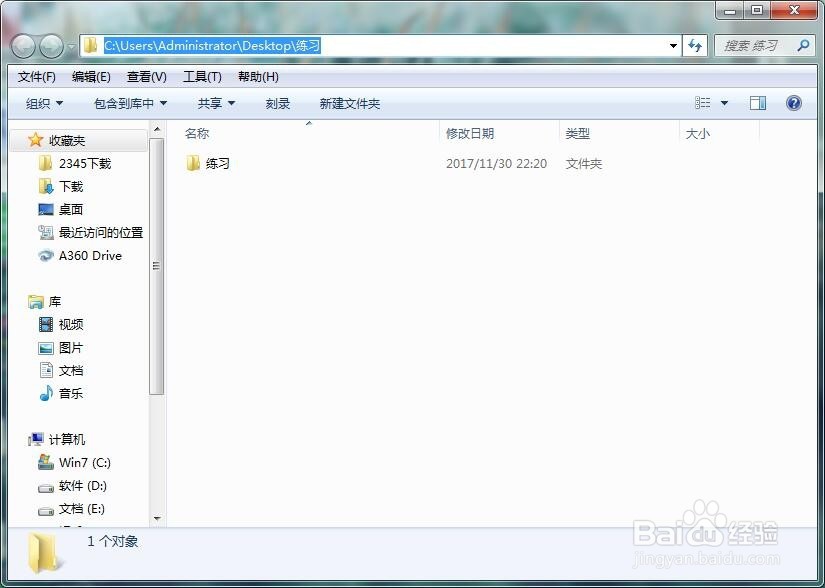Select the 音乐 library
825x588 pixels.
(x=68, y=393)
